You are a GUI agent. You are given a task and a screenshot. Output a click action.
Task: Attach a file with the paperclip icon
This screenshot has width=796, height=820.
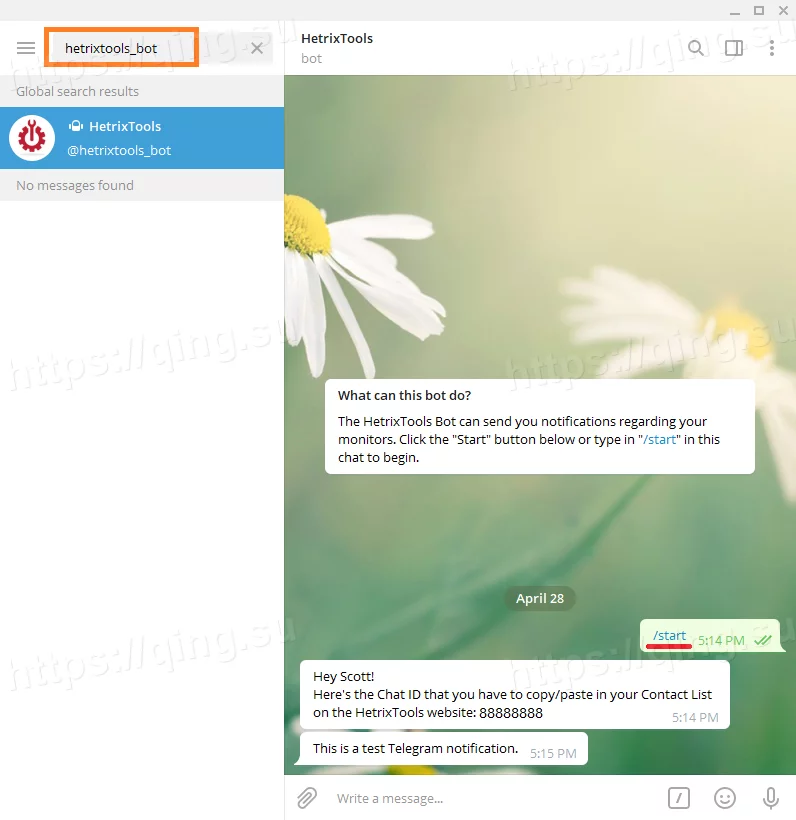pyautogui.click(x=307, y=798)
